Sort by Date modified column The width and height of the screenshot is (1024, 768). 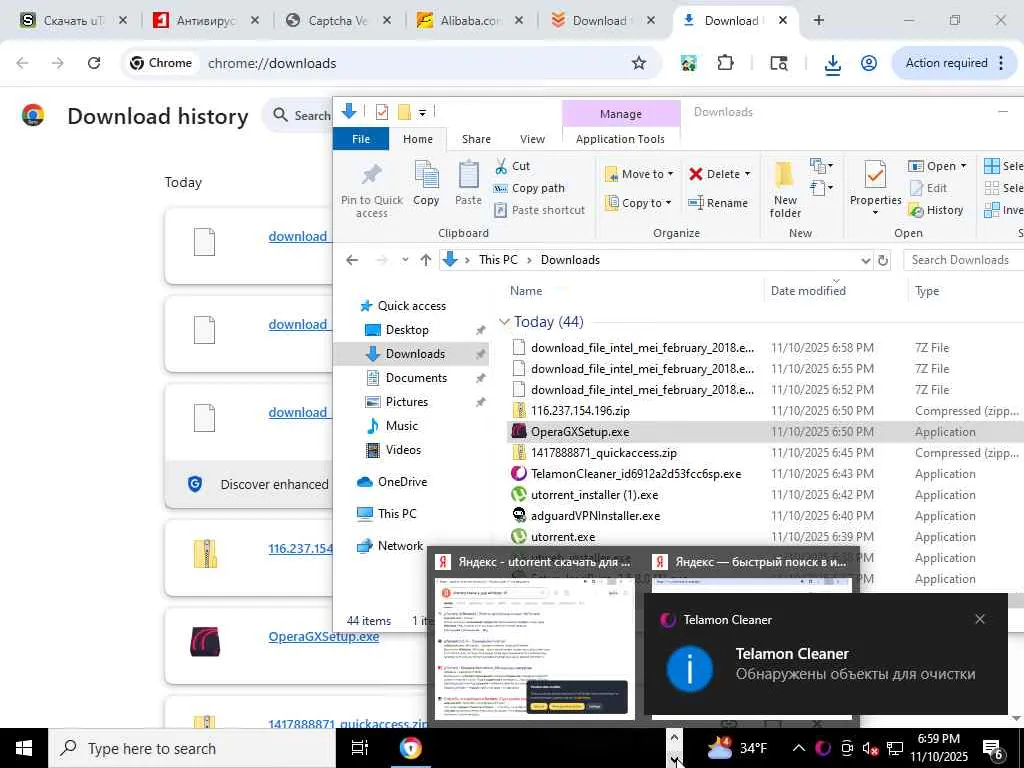pos(808,291)
